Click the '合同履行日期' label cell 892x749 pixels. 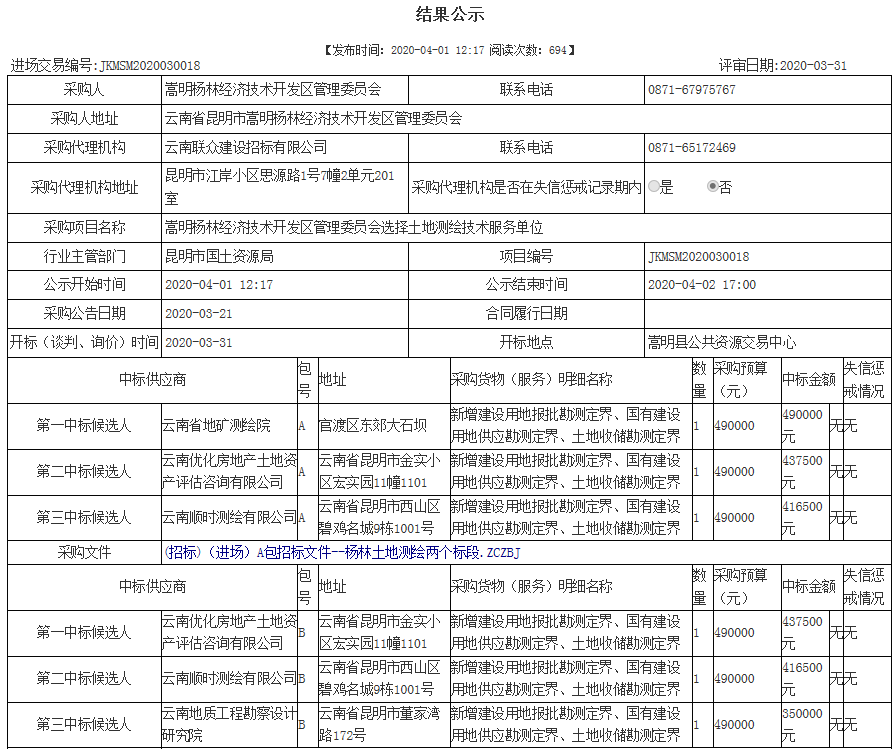pyautogui.click(x=526, y=314)
